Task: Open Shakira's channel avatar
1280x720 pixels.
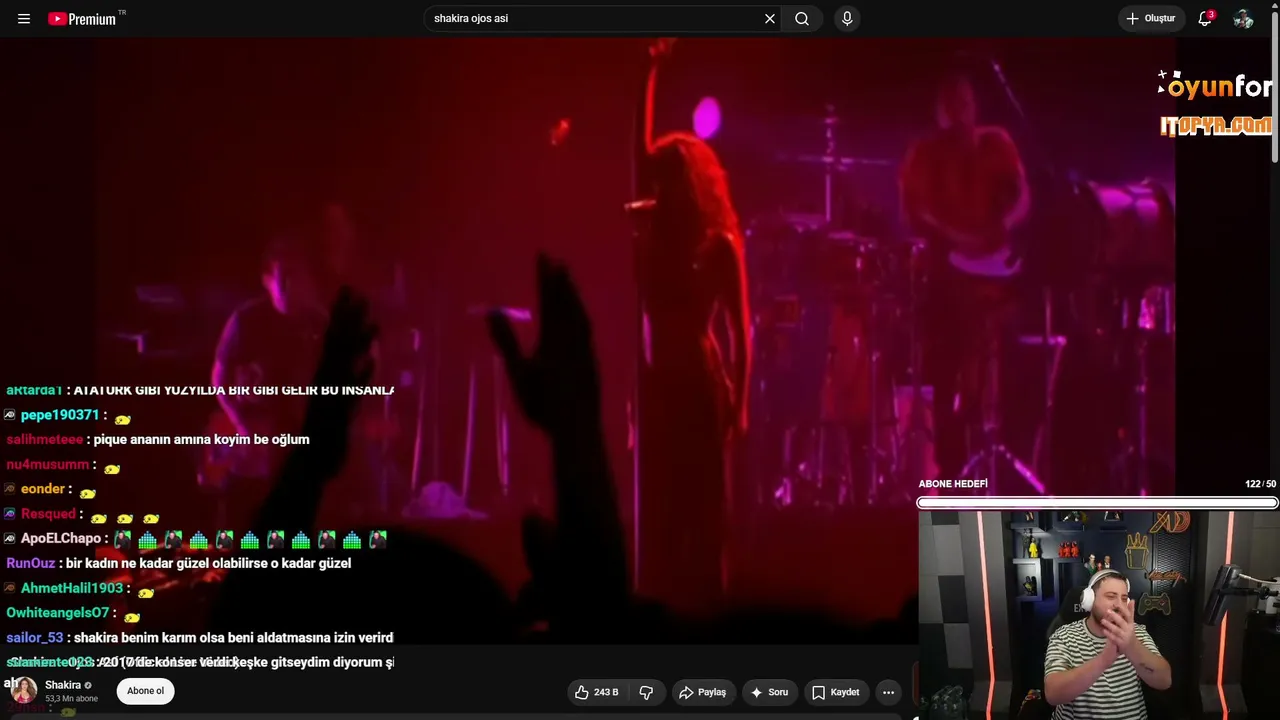Action: [x=23, y=690]
